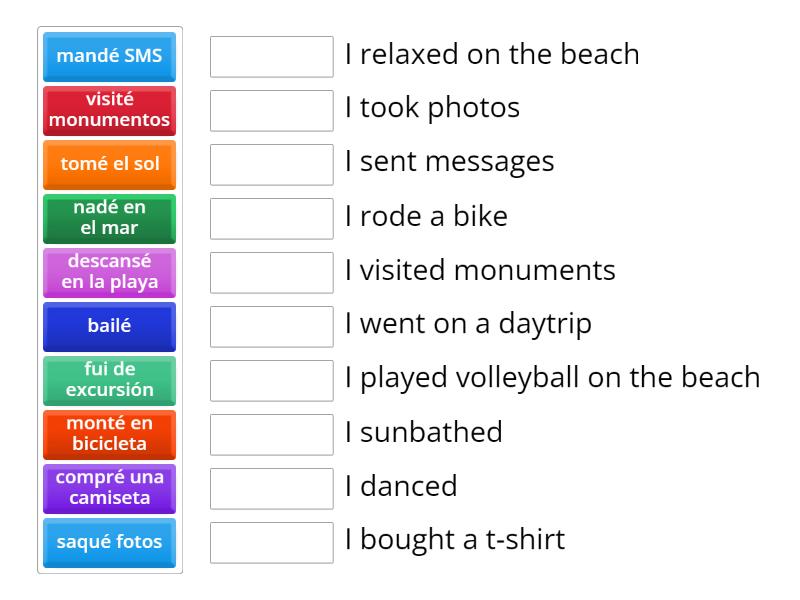Viewport: 800px width, 600px height.
Task: Click the 'descansé en la playa' tile
Action: tap(110, 272)
